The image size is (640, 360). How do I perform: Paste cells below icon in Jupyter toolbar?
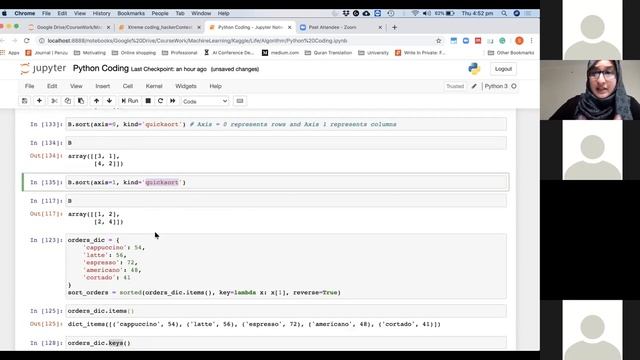(x=81, y=101)
